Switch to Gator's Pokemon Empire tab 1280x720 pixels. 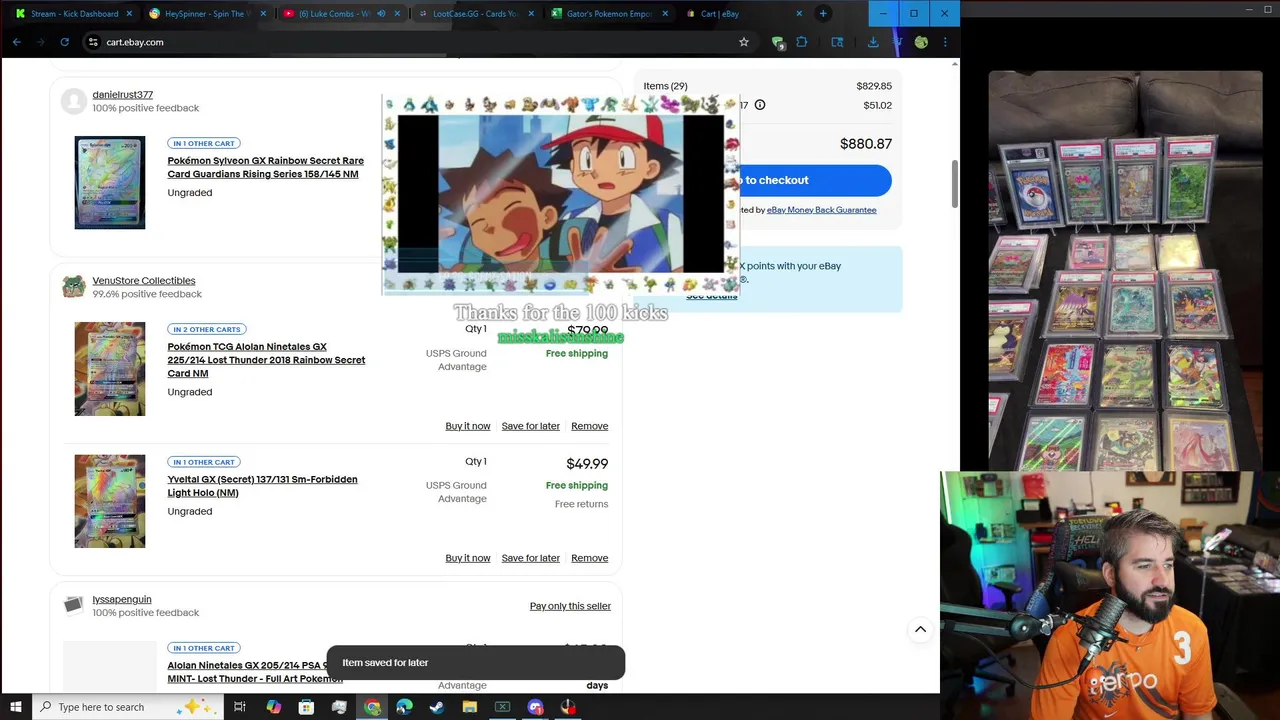(x=608, y=14)
